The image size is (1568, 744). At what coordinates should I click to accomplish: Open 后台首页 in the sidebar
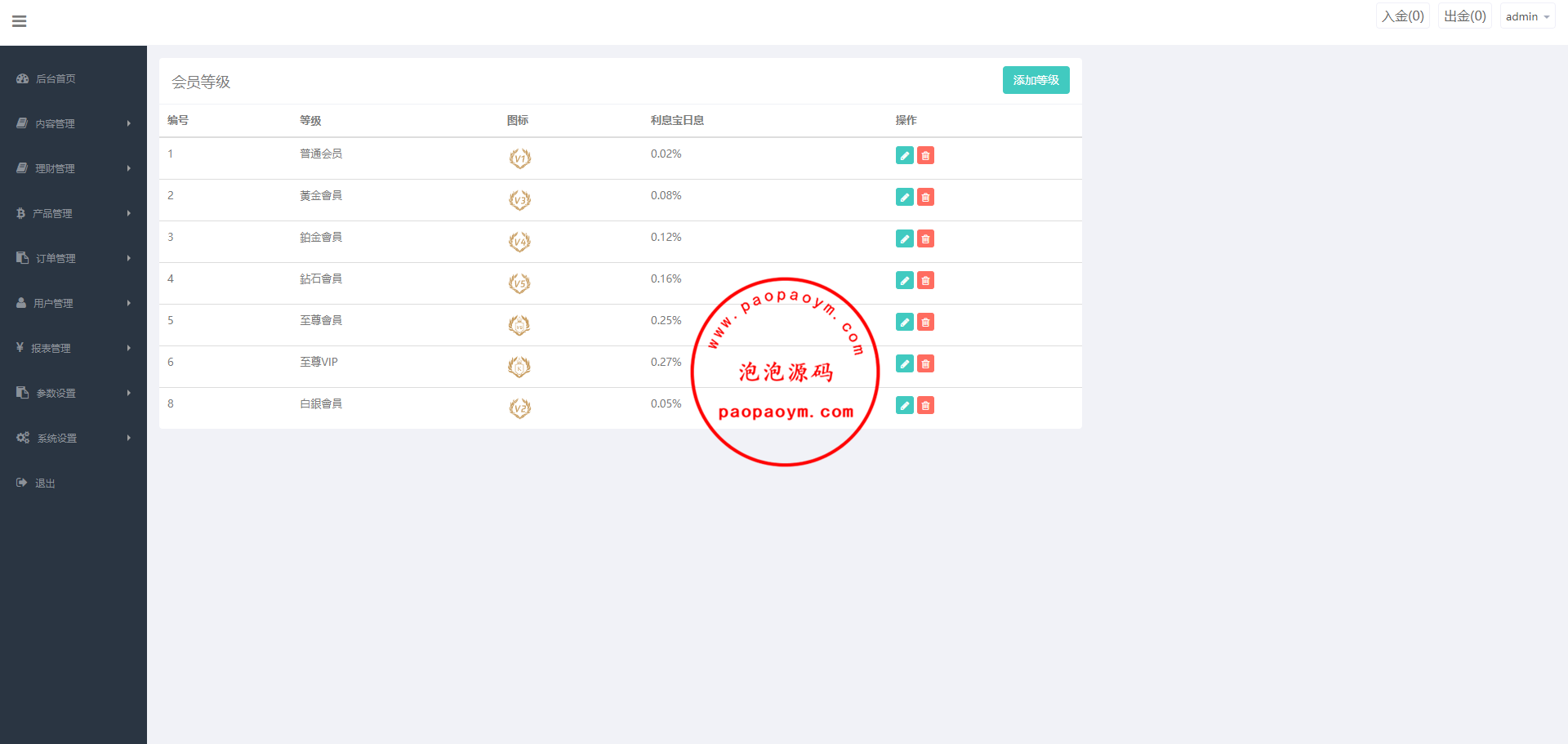pyautogui.click(x=56, y=78)
